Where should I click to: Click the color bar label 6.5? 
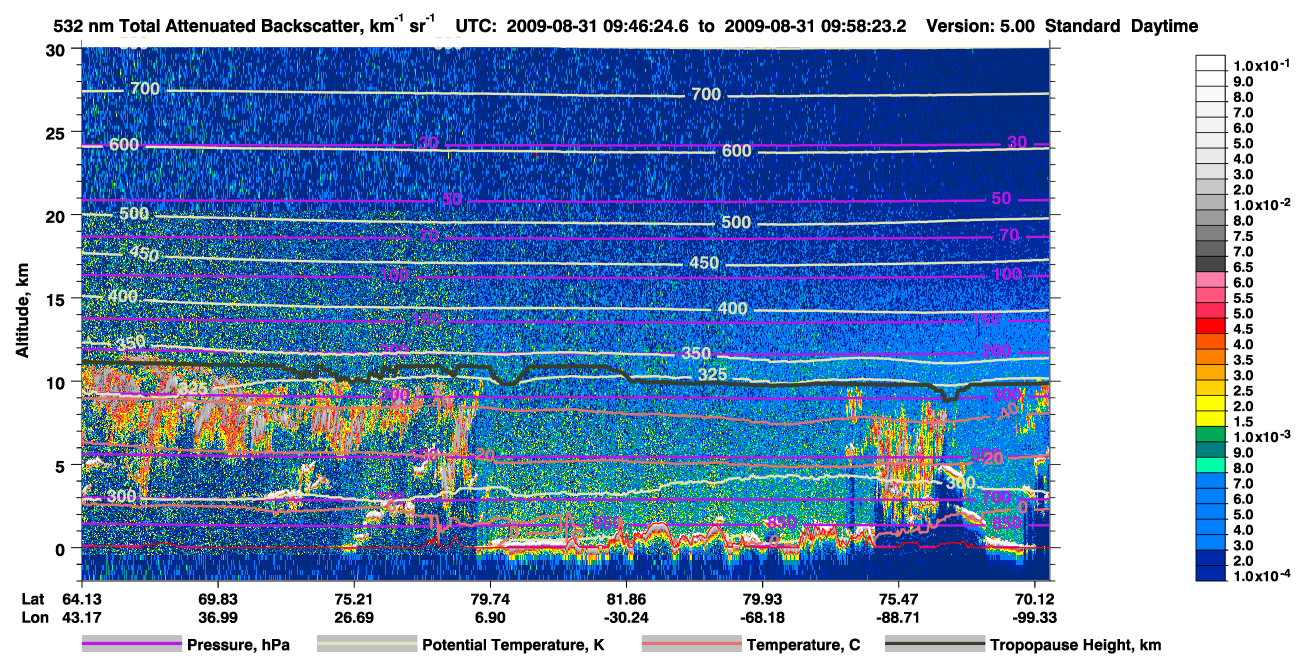[1242, 267]
